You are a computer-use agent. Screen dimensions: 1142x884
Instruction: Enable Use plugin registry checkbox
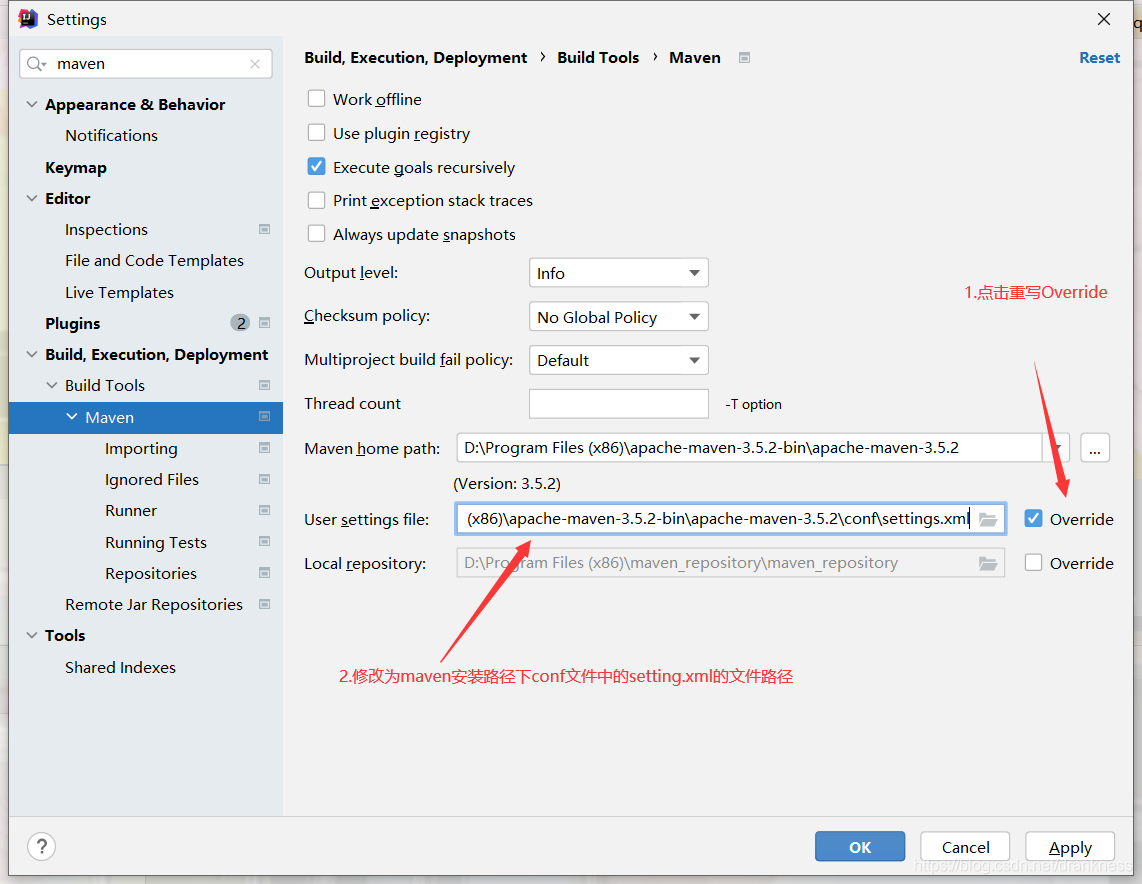(x=316, y=133)
